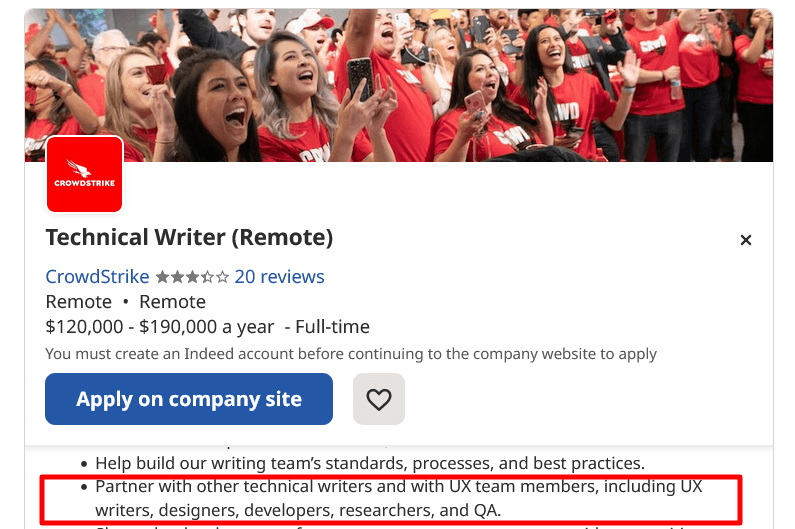Click the first filled rating star

coord(162,277)
